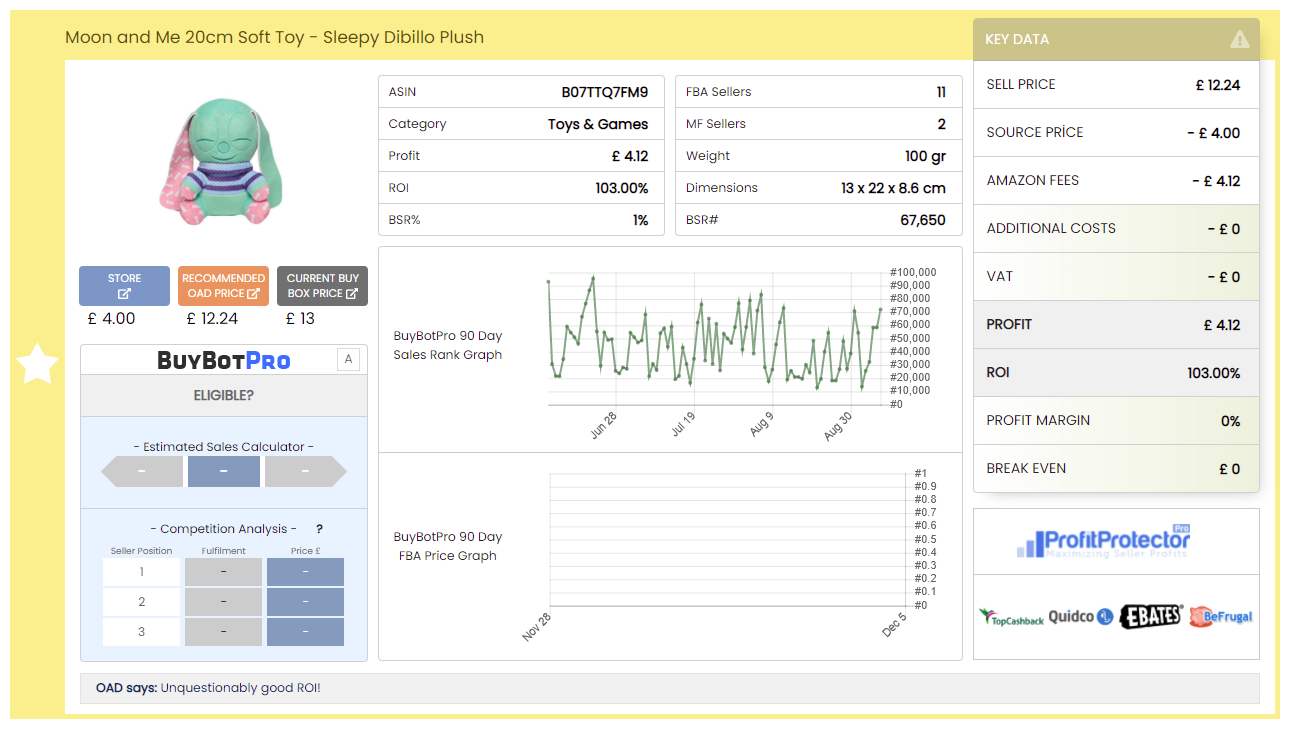Select Seller Position 3 cell

tap(142, 632)
